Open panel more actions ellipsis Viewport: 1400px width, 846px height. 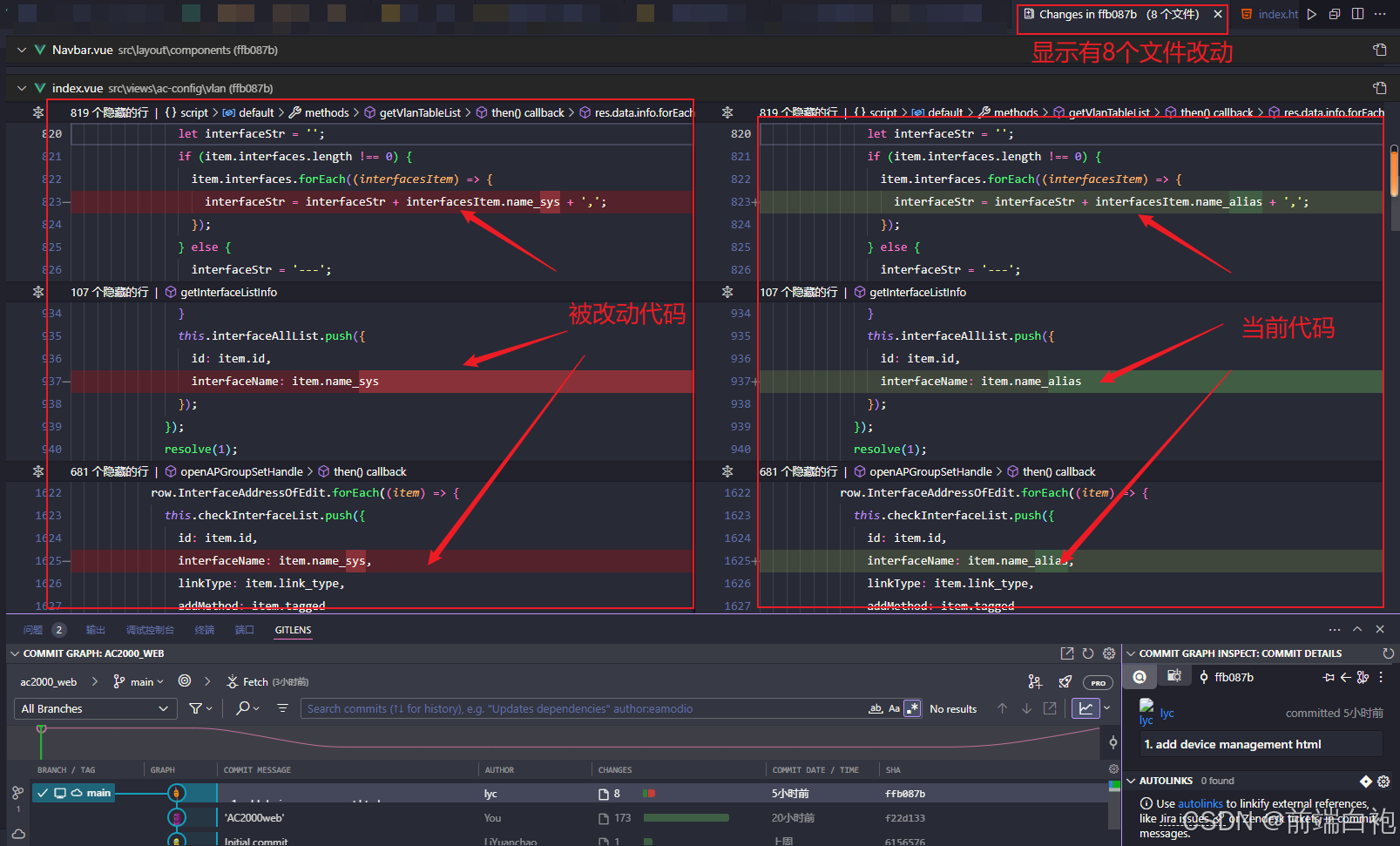coord(1335,629)
